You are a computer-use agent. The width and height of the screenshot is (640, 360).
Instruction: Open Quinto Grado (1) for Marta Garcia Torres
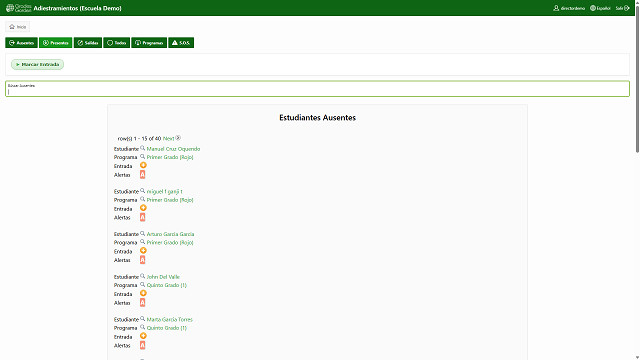click(x=167, y=328)
